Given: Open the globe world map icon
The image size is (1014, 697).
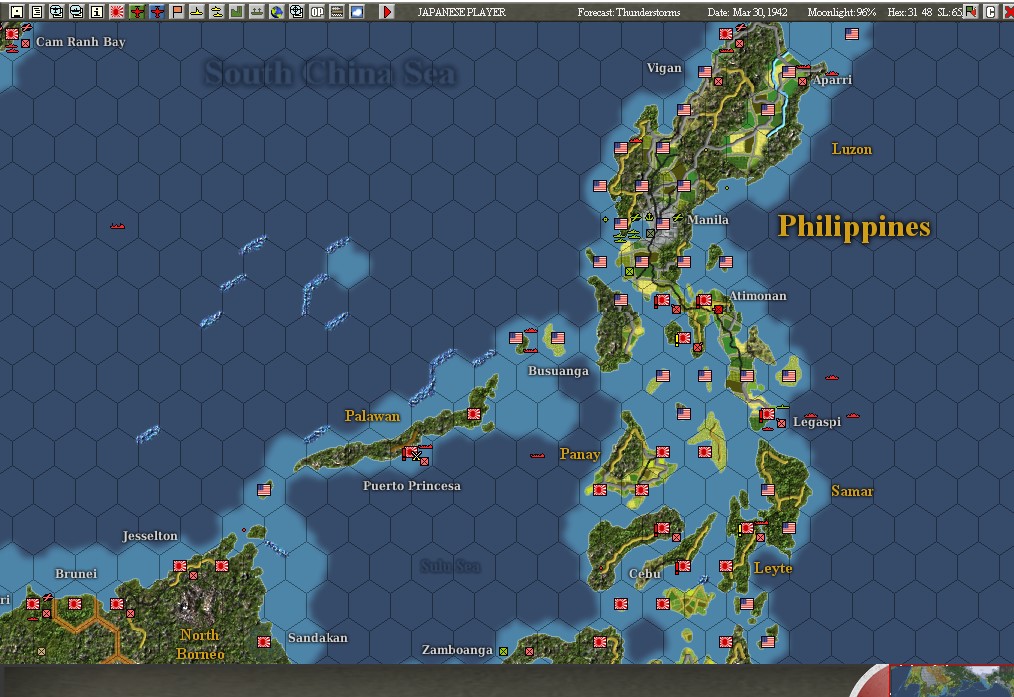Looking at the screenshot, I should (278, 10).
